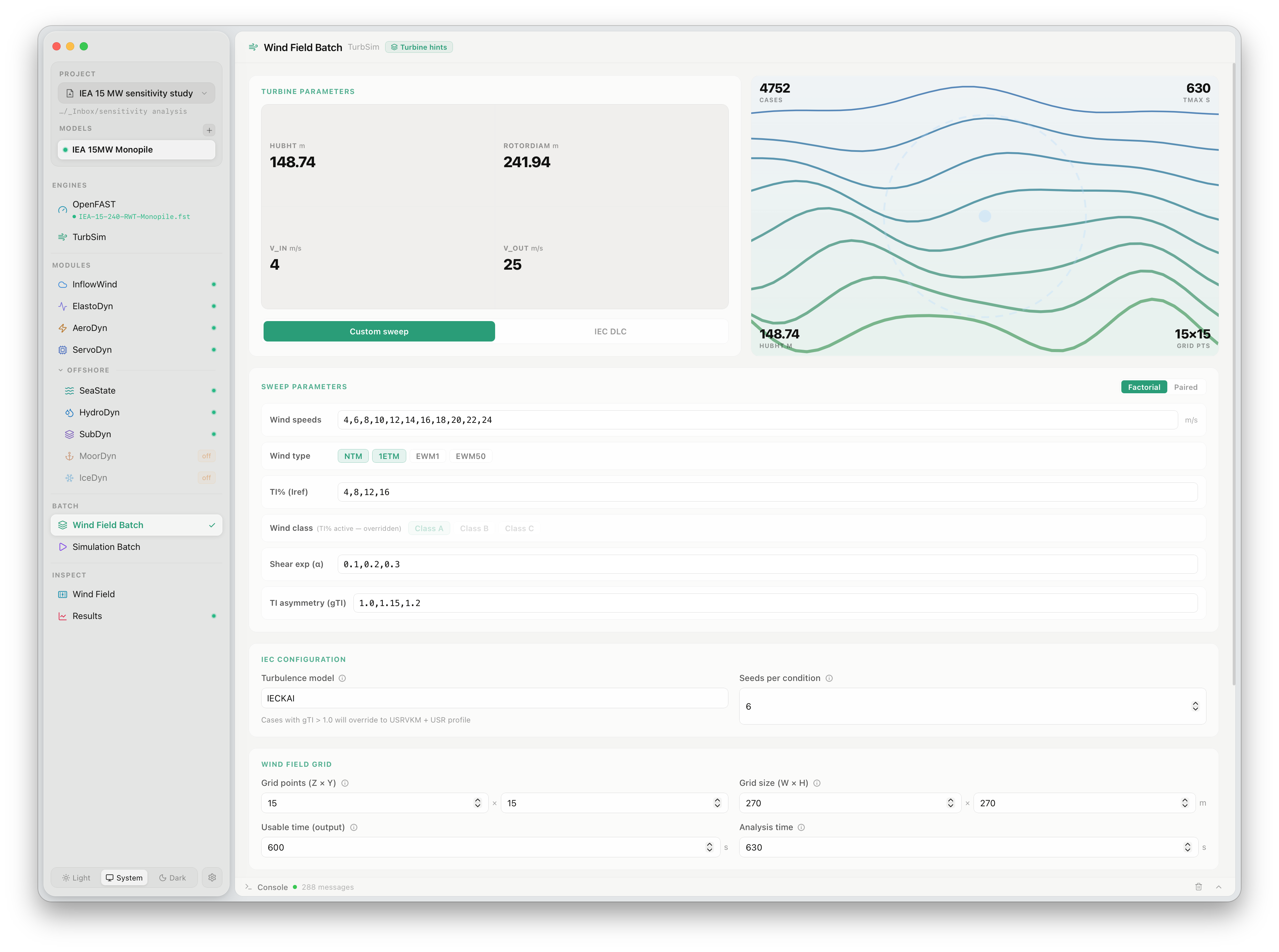The width and height of the screenshot is (1279, 952).
Task: Expand the console panel chevron
Action: 1218,886
